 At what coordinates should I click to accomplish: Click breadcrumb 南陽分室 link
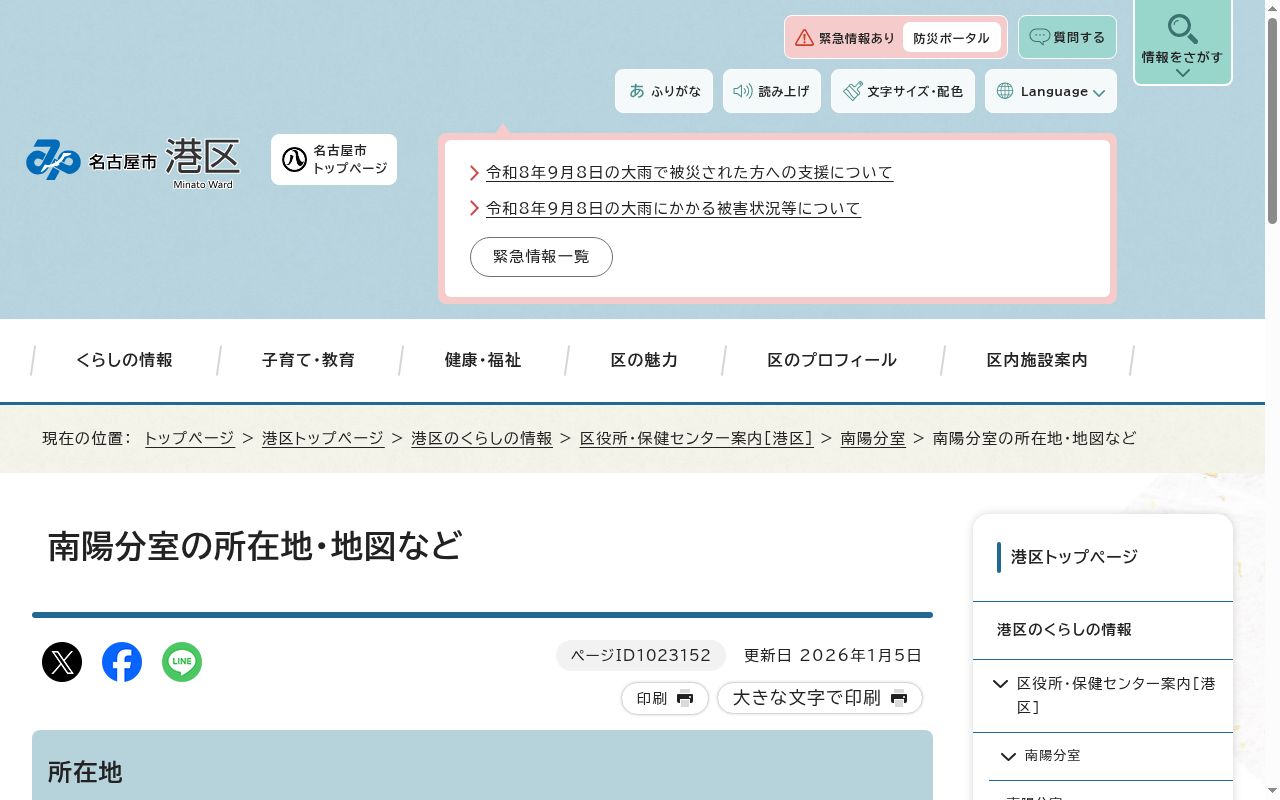pyautogui.click(x=873, y=438)
